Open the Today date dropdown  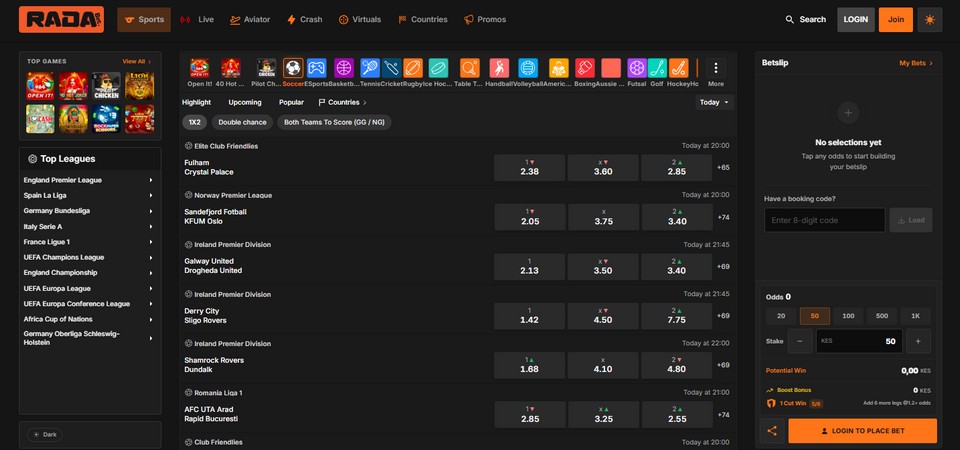pyautogui.click(x=714, y=102)
